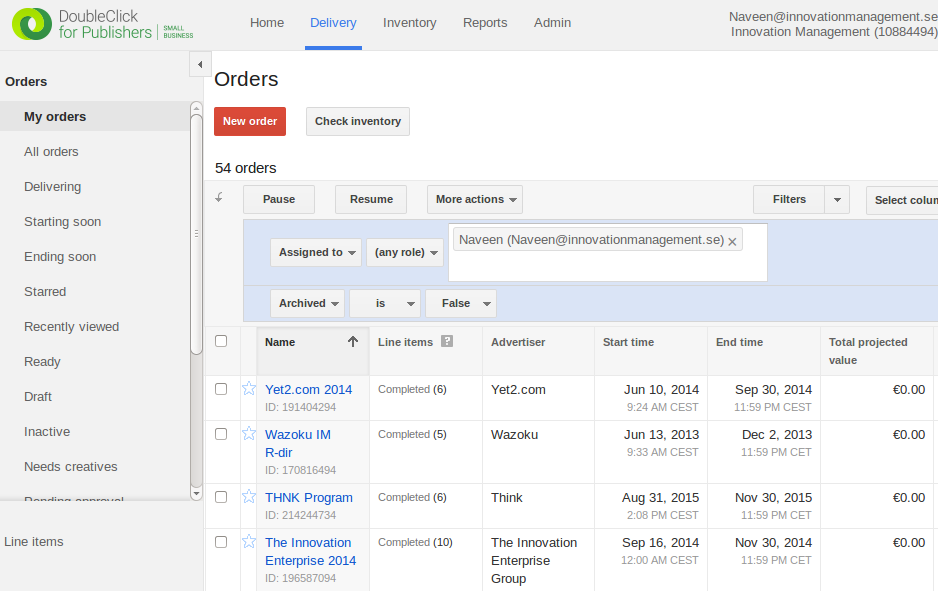Open the 'is' operator dropdown
The image size is (938, 591).
tap(385, 303)
